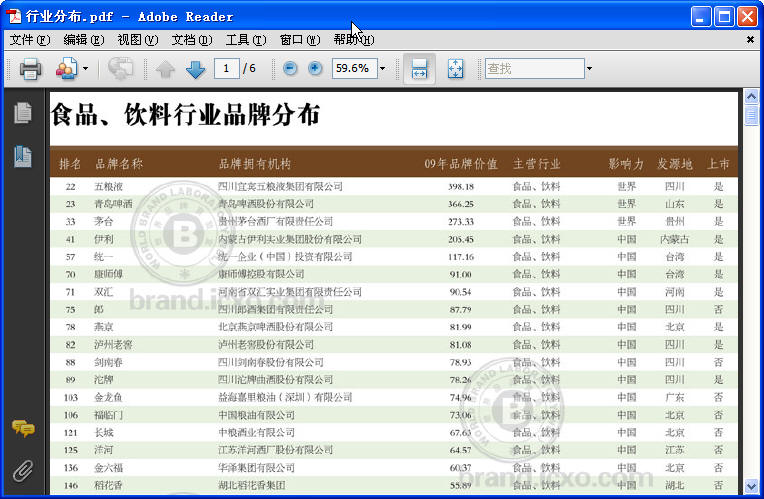Open the 编辑(E) menu

click(84, 39)
